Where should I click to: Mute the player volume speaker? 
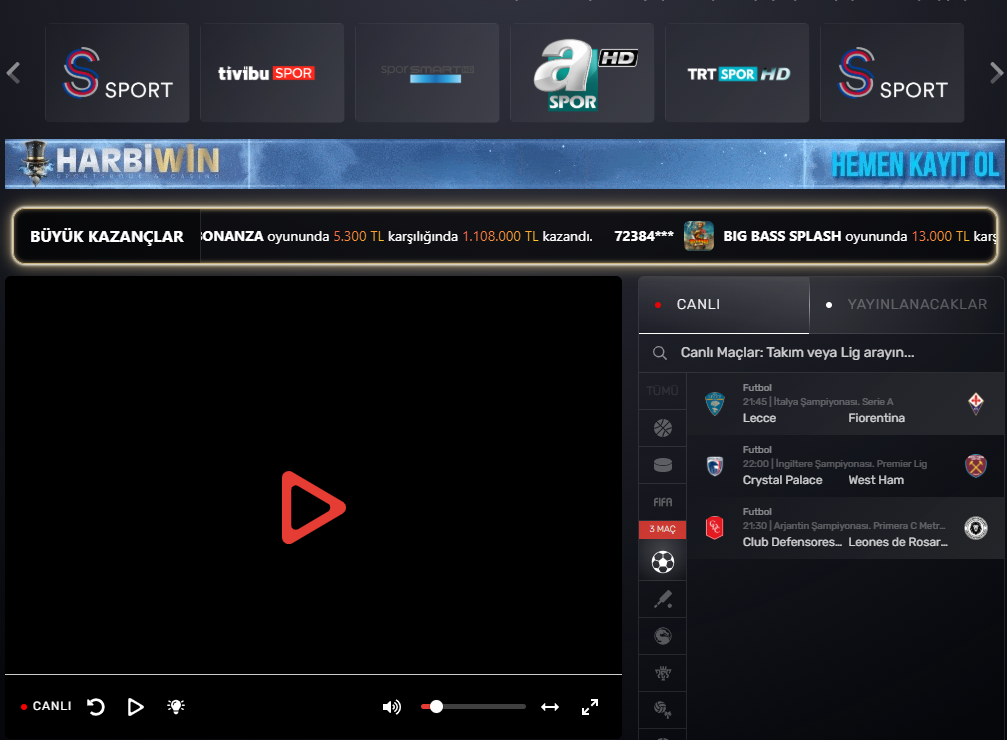click(x=392, y=707)
